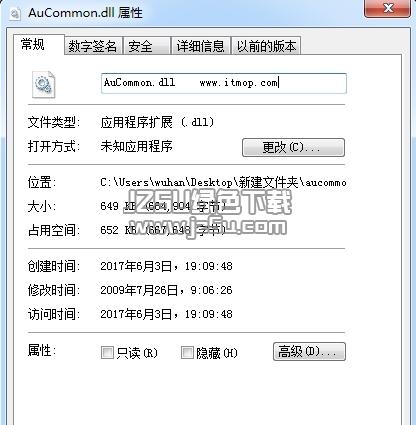The height and width of the screenshot is (425, 416).
Task: Click the window title AuCommon.dll 属性
Action: pyautogui.click(x=85, y=13)
